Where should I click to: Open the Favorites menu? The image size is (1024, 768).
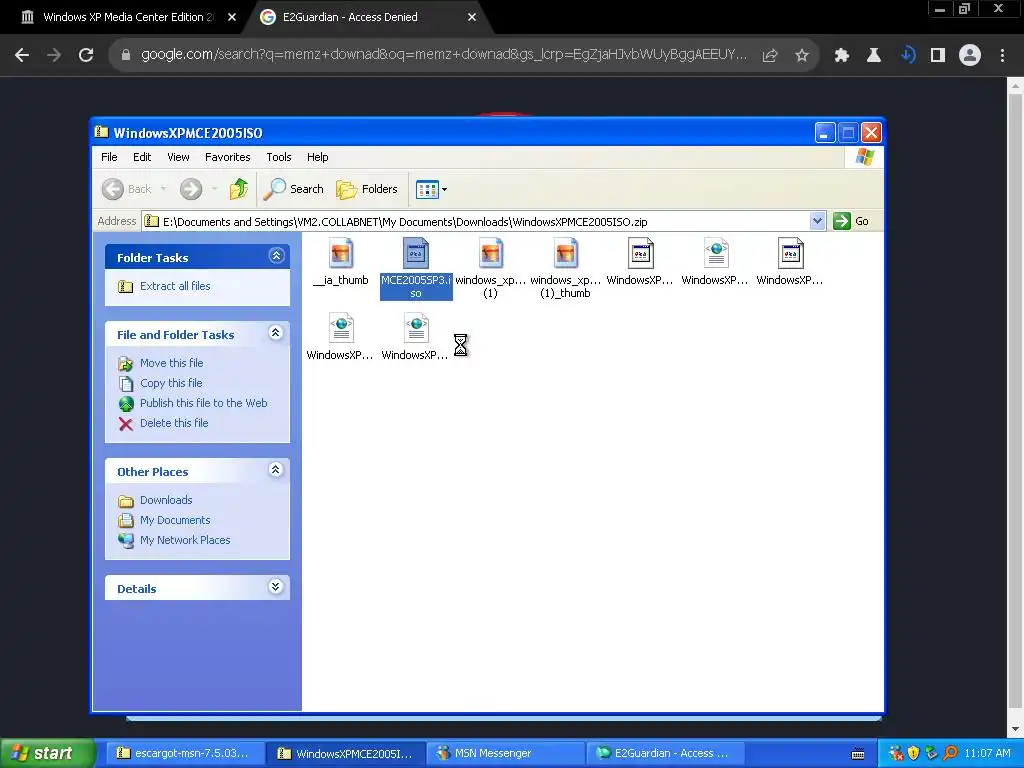coord(227,157)
